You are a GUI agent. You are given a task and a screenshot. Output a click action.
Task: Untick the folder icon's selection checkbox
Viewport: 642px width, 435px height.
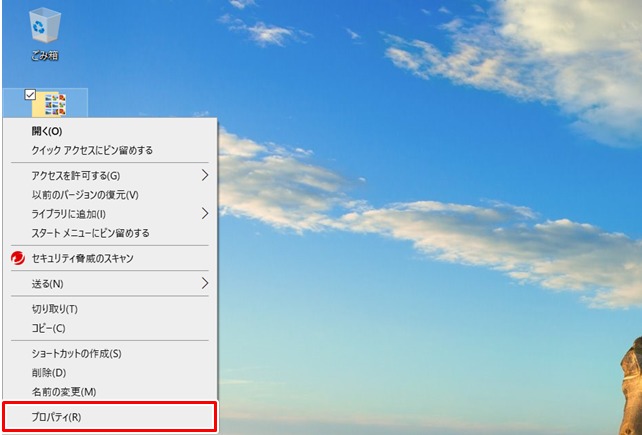[x=30, y=95]
